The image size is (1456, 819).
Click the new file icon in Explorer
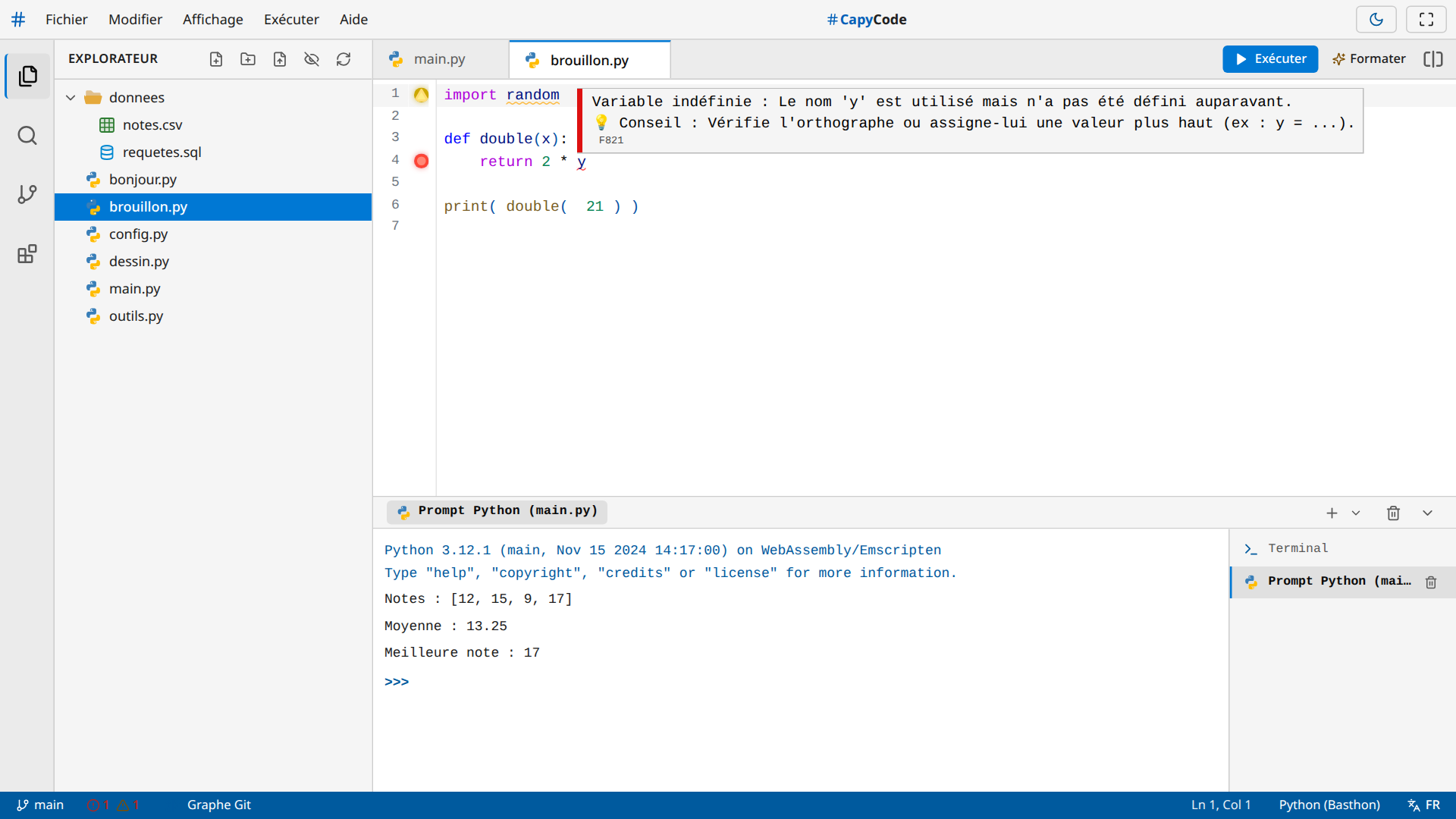(216, 59)
